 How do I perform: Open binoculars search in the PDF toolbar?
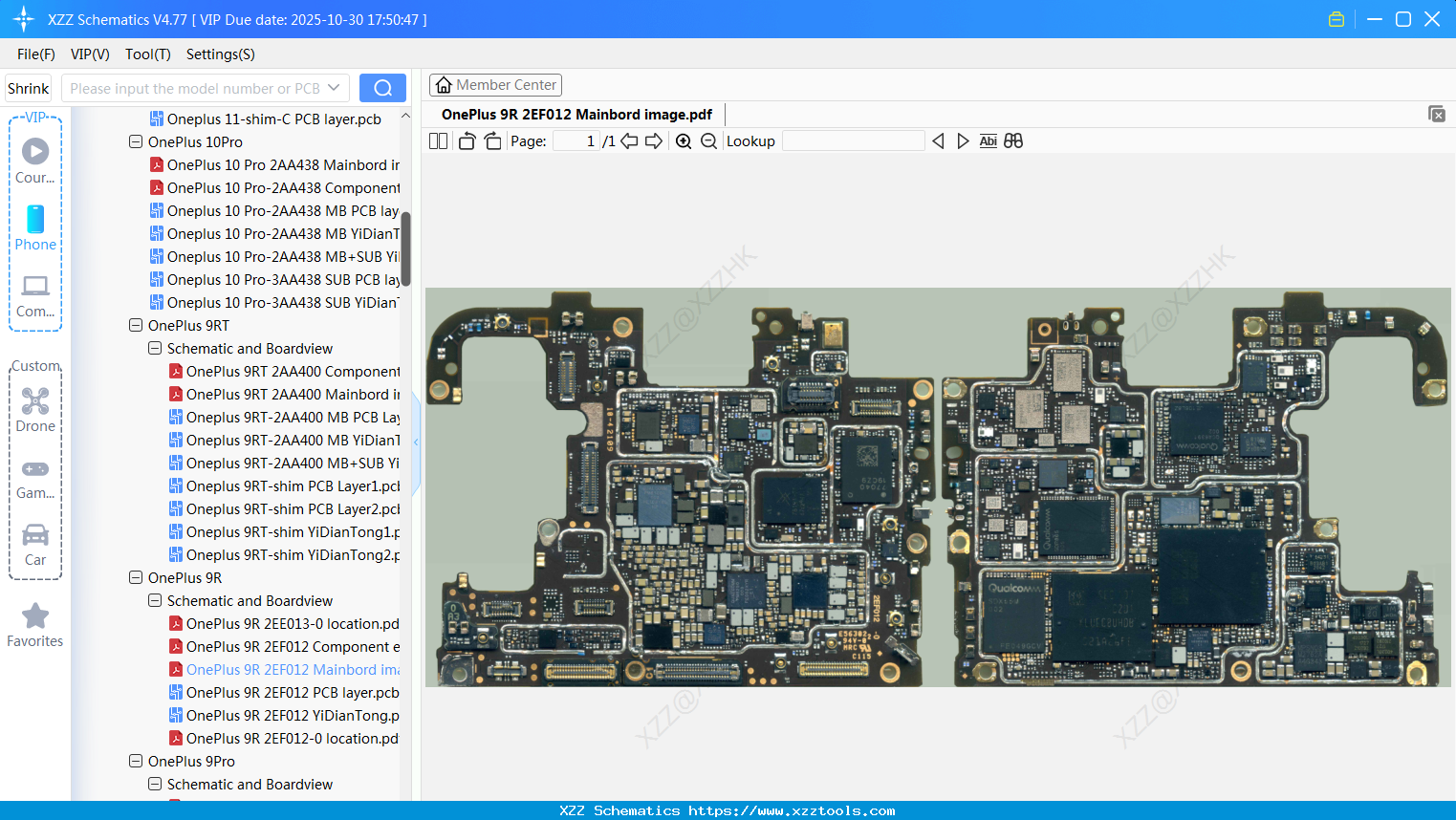pyautogui.click(x=1013, y=140)
